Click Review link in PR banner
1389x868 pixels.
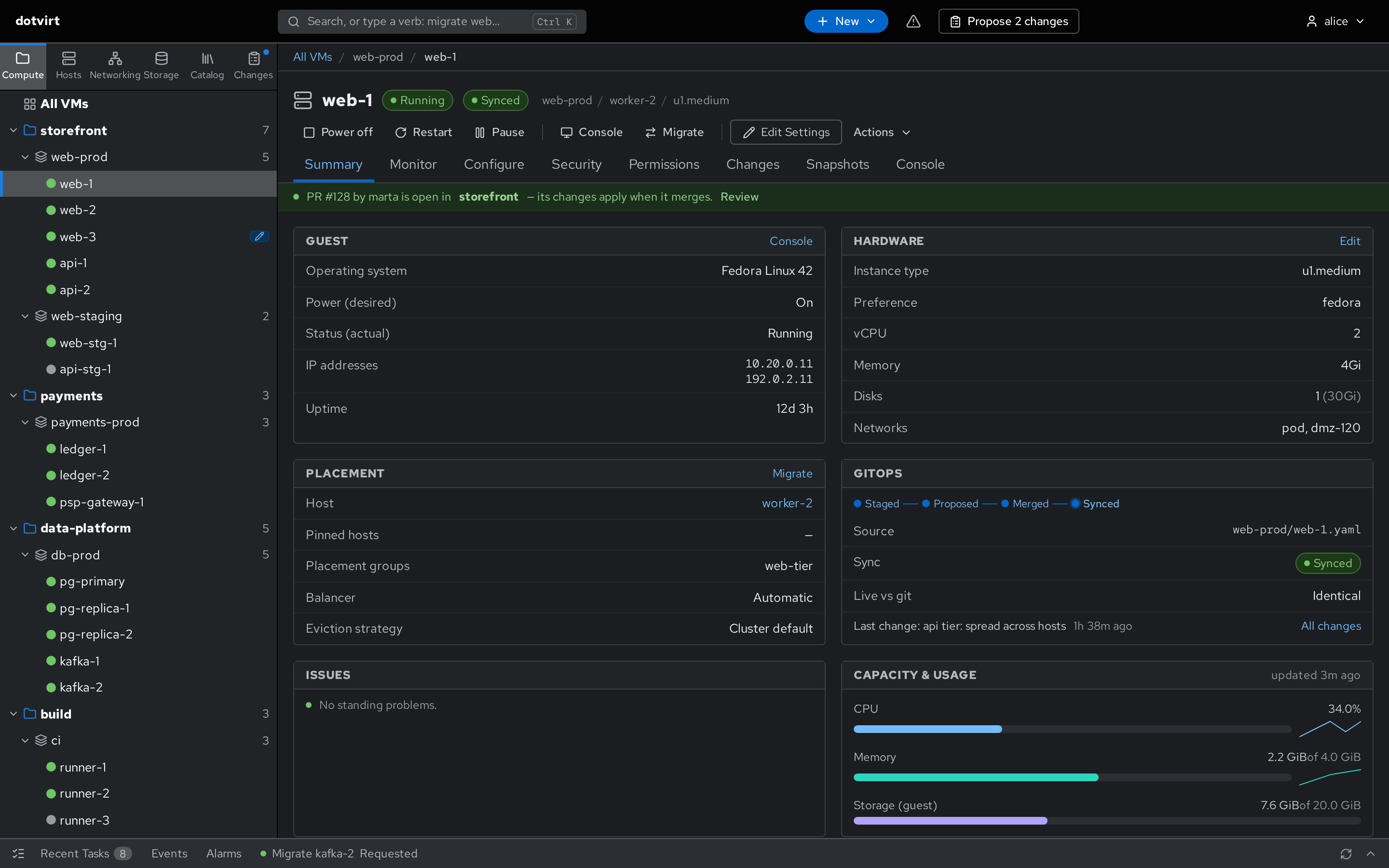739,197
